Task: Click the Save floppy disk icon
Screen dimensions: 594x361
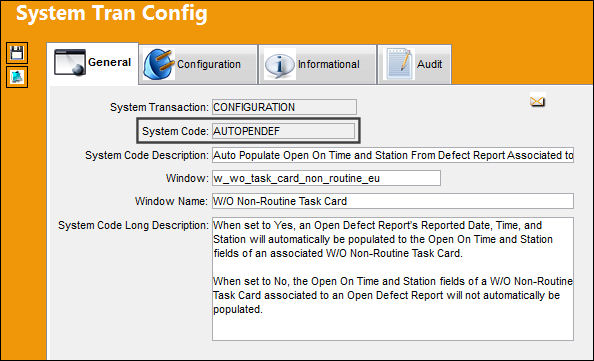Action: click(17, 53)
